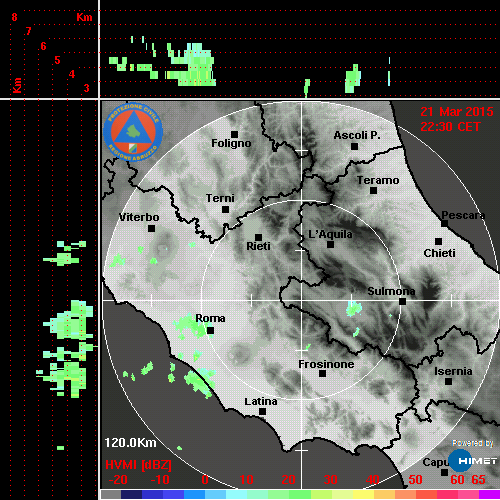The width and height of the screenshot is (500, 500).
Task: Click the Frosinone city name label
Action: click(326, 364)
